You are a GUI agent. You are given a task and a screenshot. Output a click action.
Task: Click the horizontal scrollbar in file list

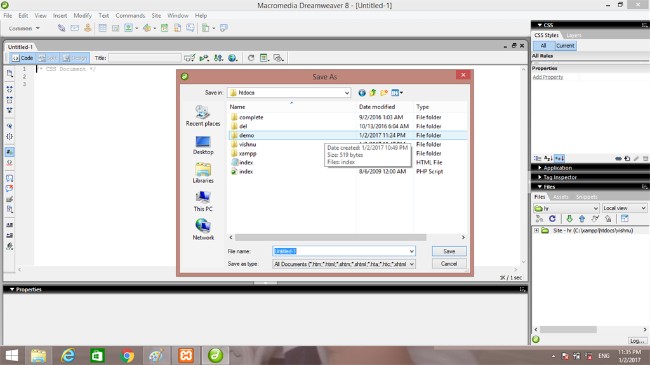(x=330, y=237)
